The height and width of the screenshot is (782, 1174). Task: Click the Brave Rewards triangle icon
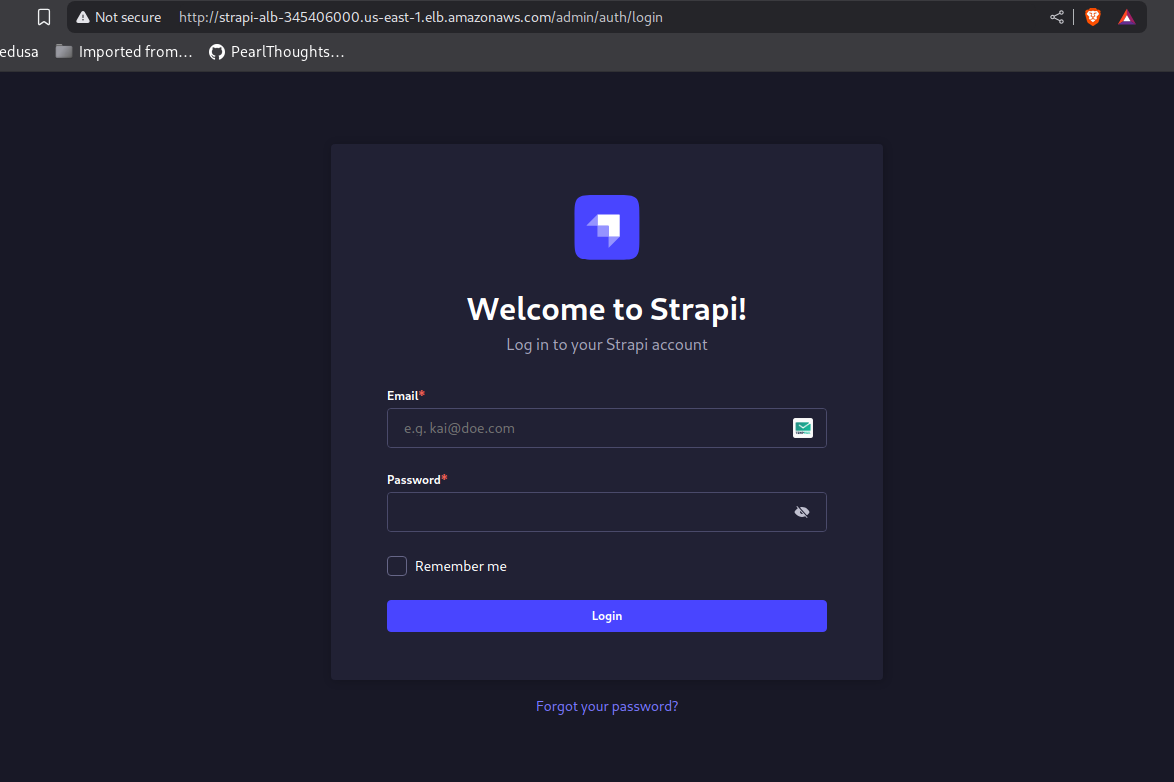tap(1126, 17)
